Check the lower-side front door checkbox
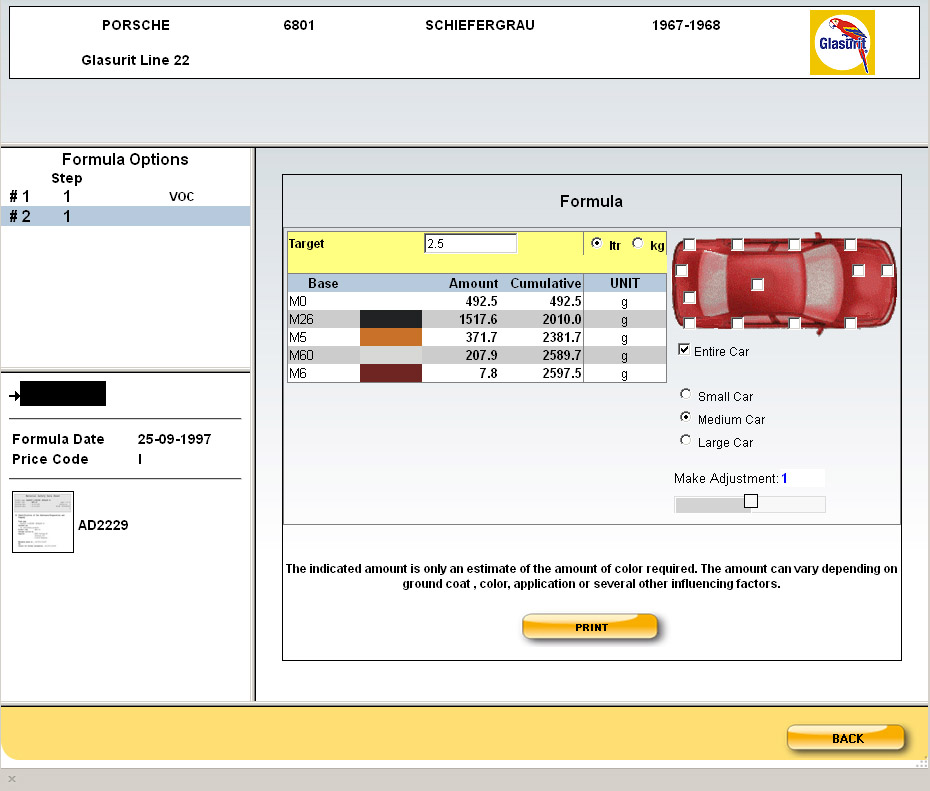Image resolution: width=930 pixels, height=791 pixels. pyautogui.click(x=795, y=323)
